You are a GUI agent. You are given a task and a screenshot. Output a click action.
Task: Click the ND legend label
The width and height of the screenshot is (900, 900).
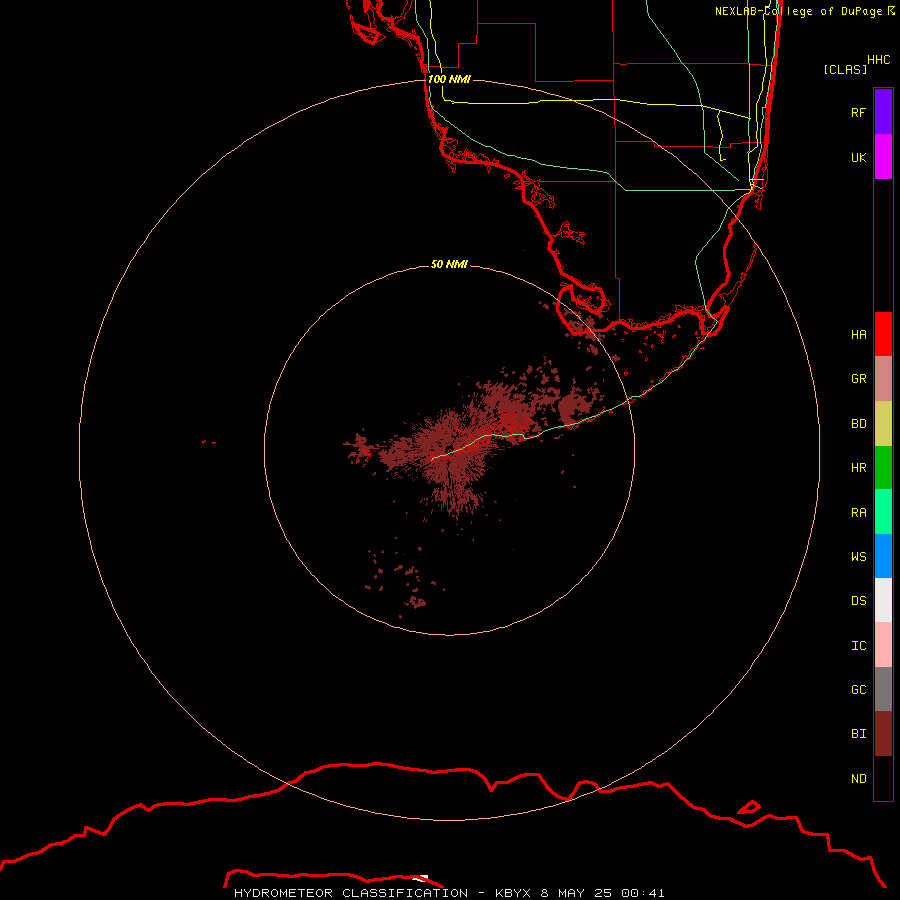[859, 778]
